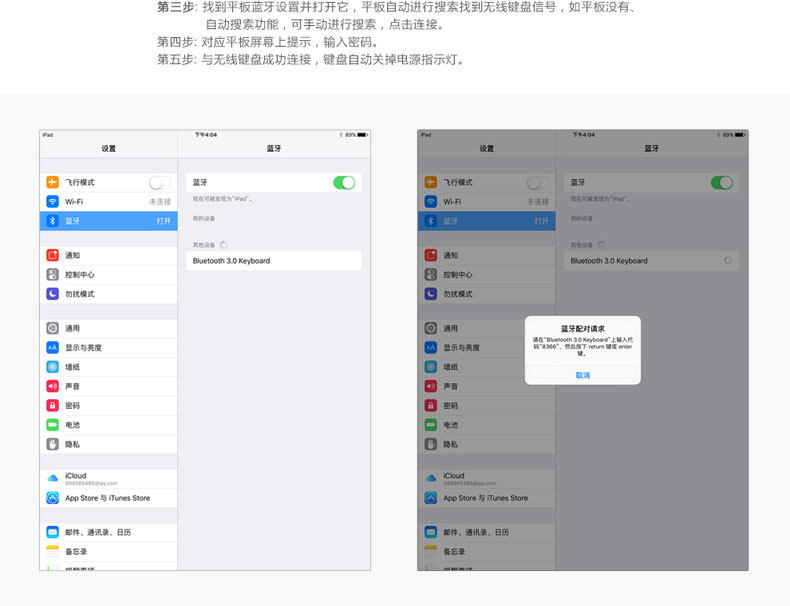
Task: Open 密码 row in right iPad sidebar
Action: click(487, 405)
